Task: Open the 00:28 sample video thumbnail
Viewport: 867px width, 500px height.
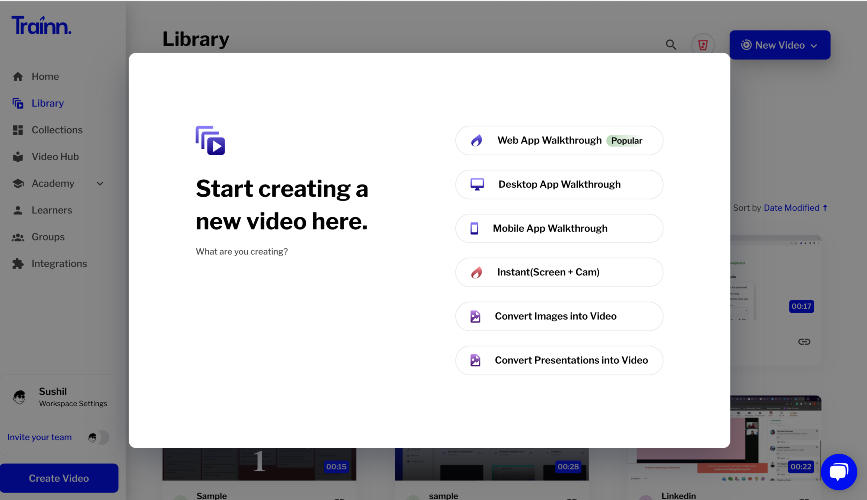Action: point(492,464)
